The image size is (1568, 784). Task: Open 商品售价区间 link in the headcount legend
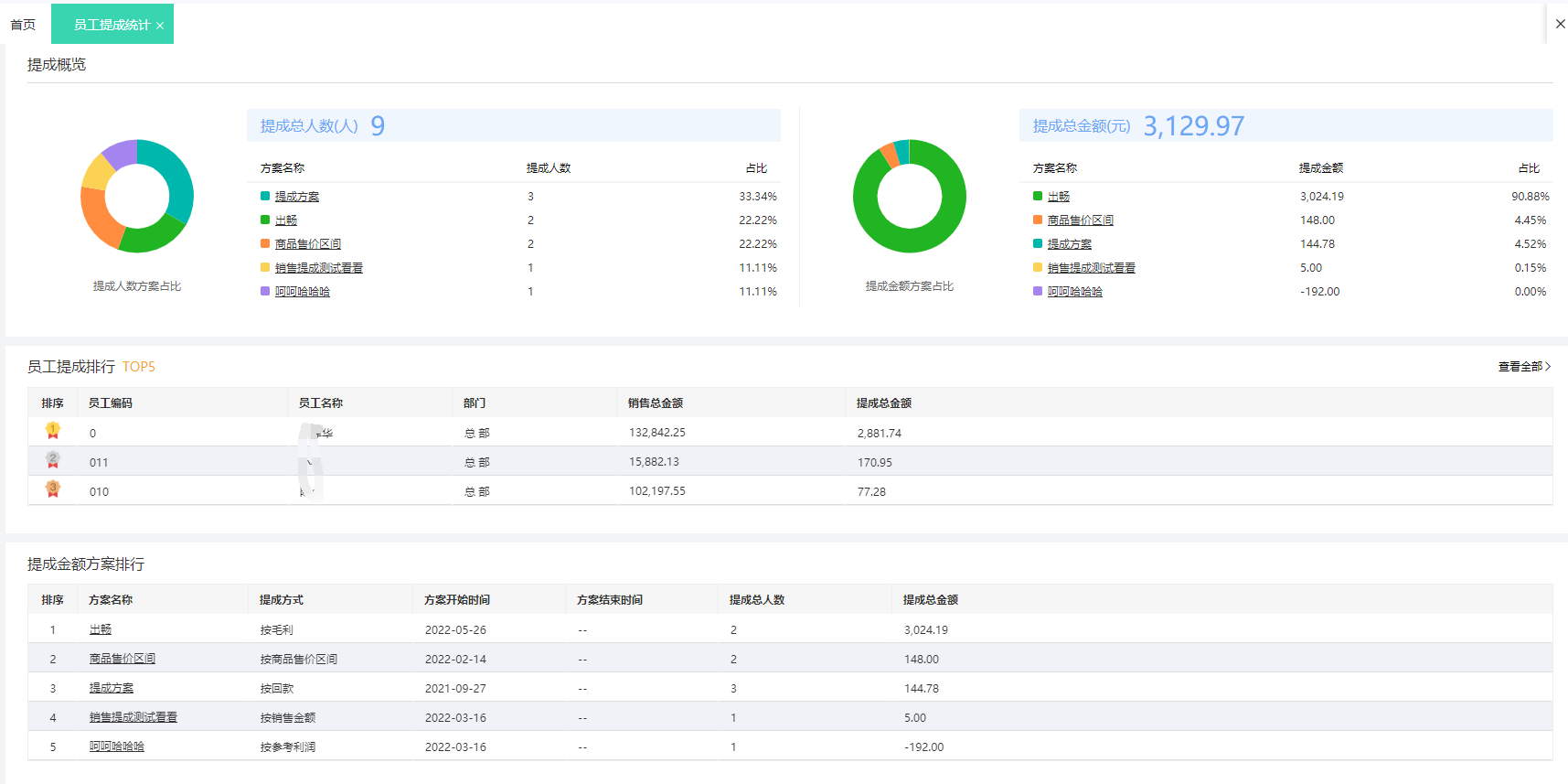pyautogui.click(x=308, y=244)
